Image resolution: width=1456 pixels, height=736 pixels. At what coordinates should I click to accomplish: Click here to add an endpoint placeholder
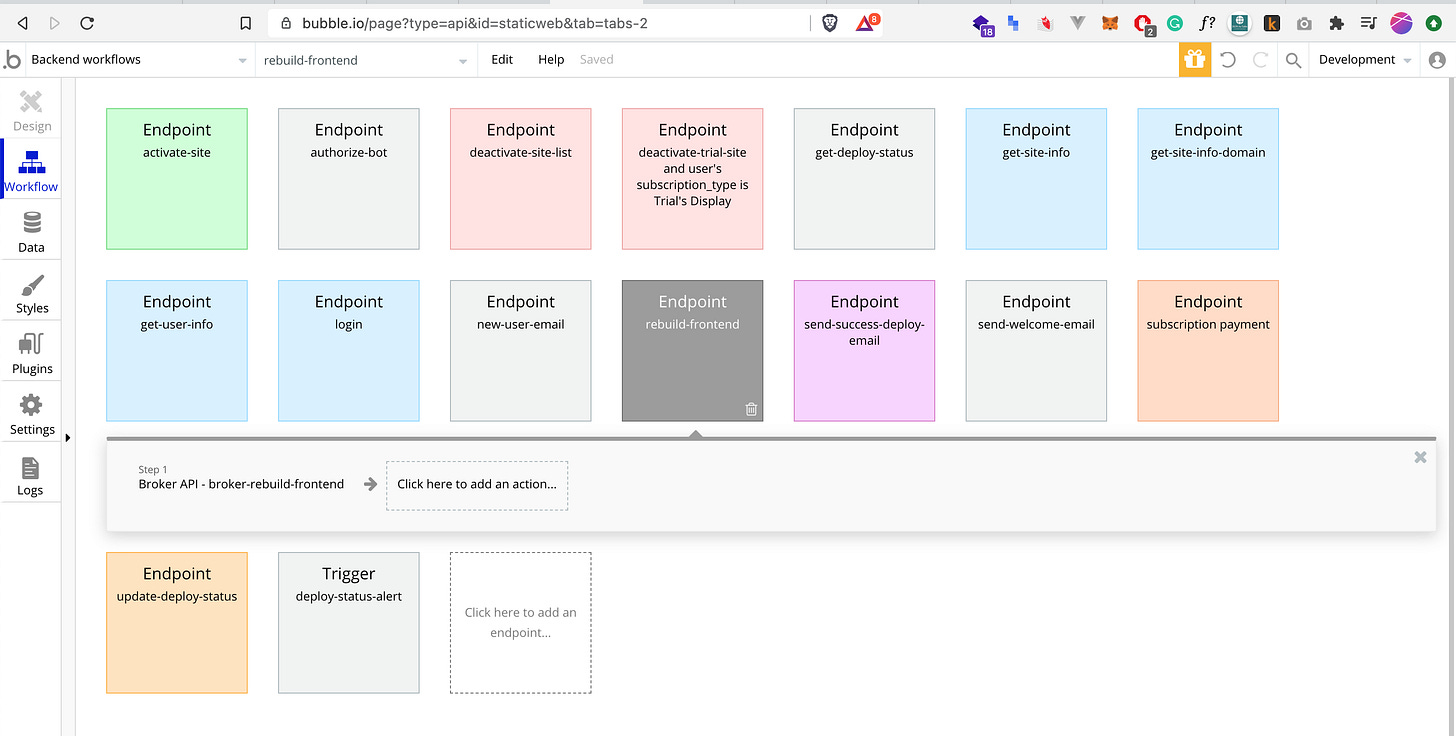click(520, 622)
